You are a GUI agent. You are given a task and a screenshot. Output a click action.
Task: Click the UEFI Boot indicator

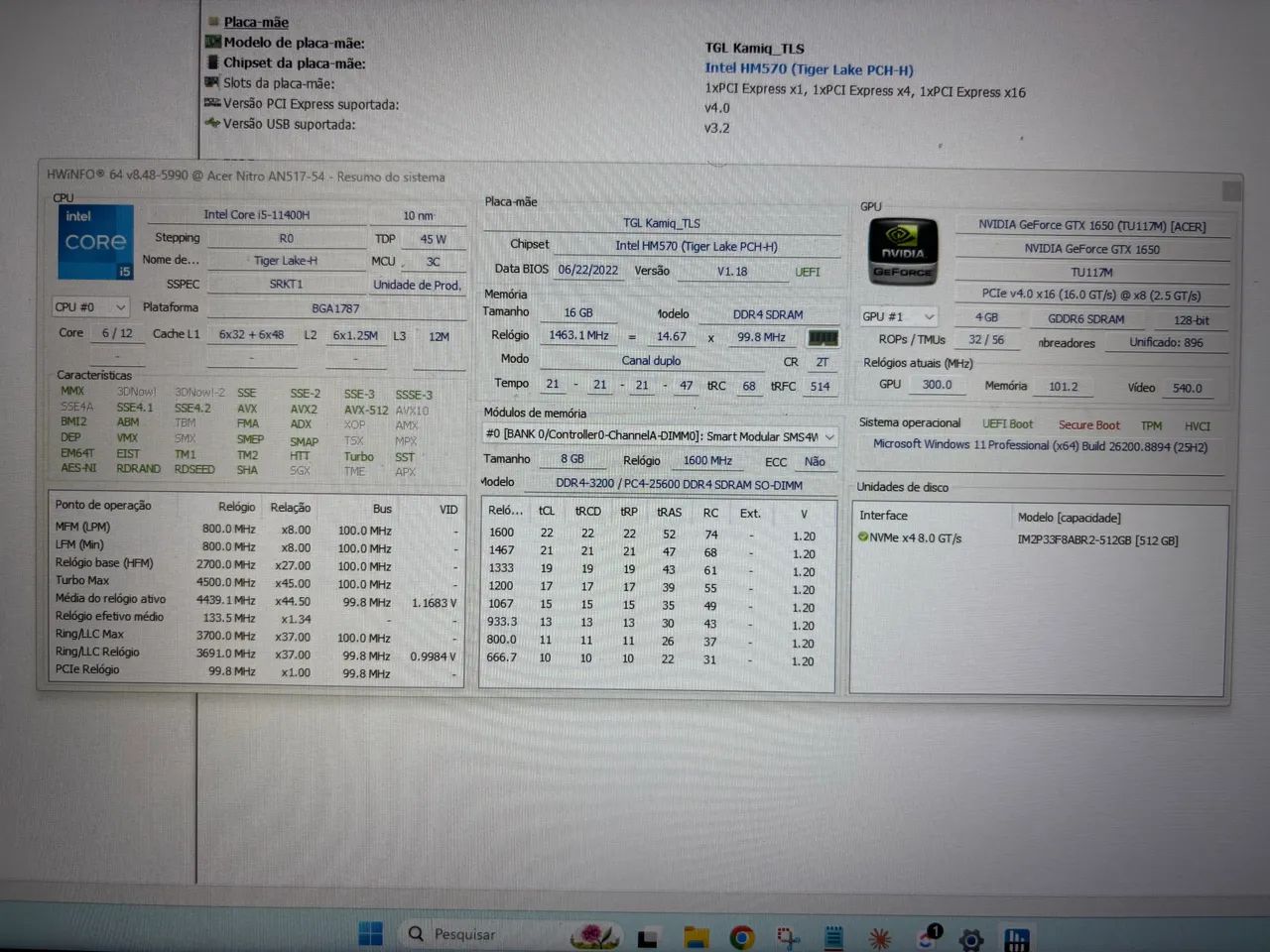[1007, 423]
